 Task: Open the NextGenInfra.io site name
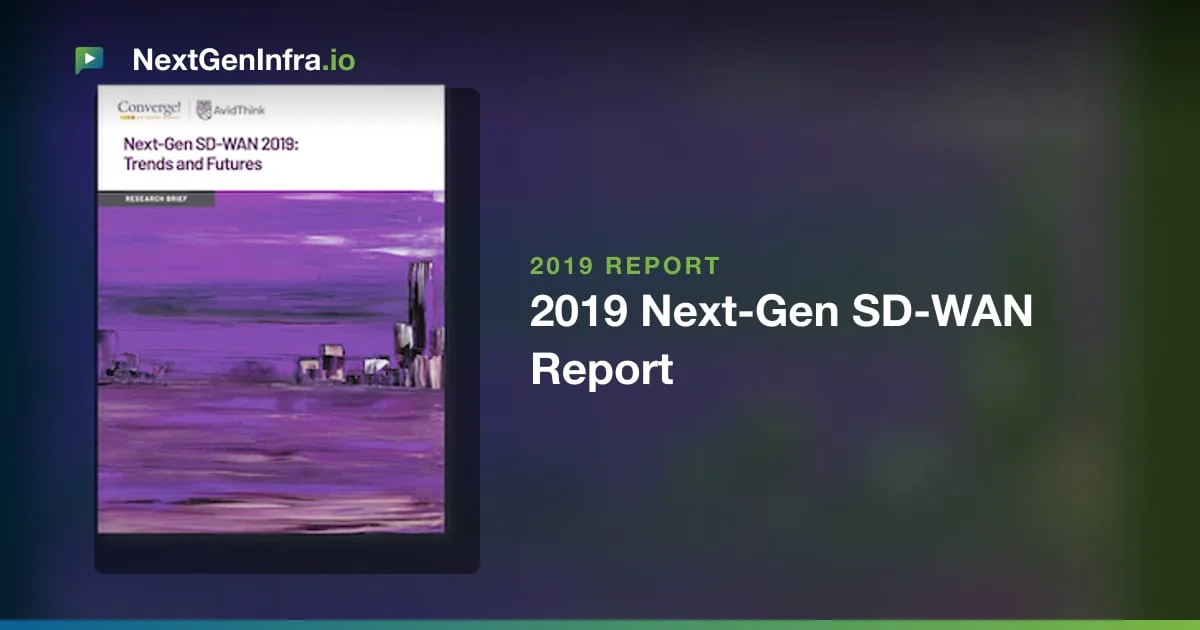coord(244,61)
